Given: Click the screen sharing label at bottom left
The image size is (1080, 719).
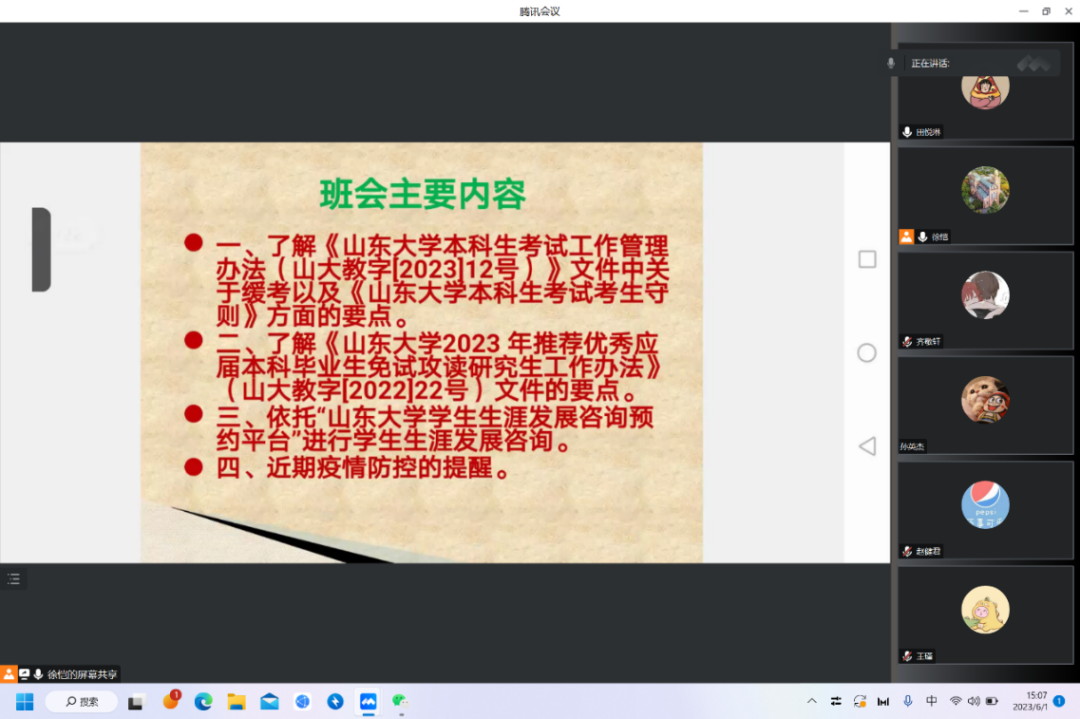Looking at the screenshot, I should point(80,674).
